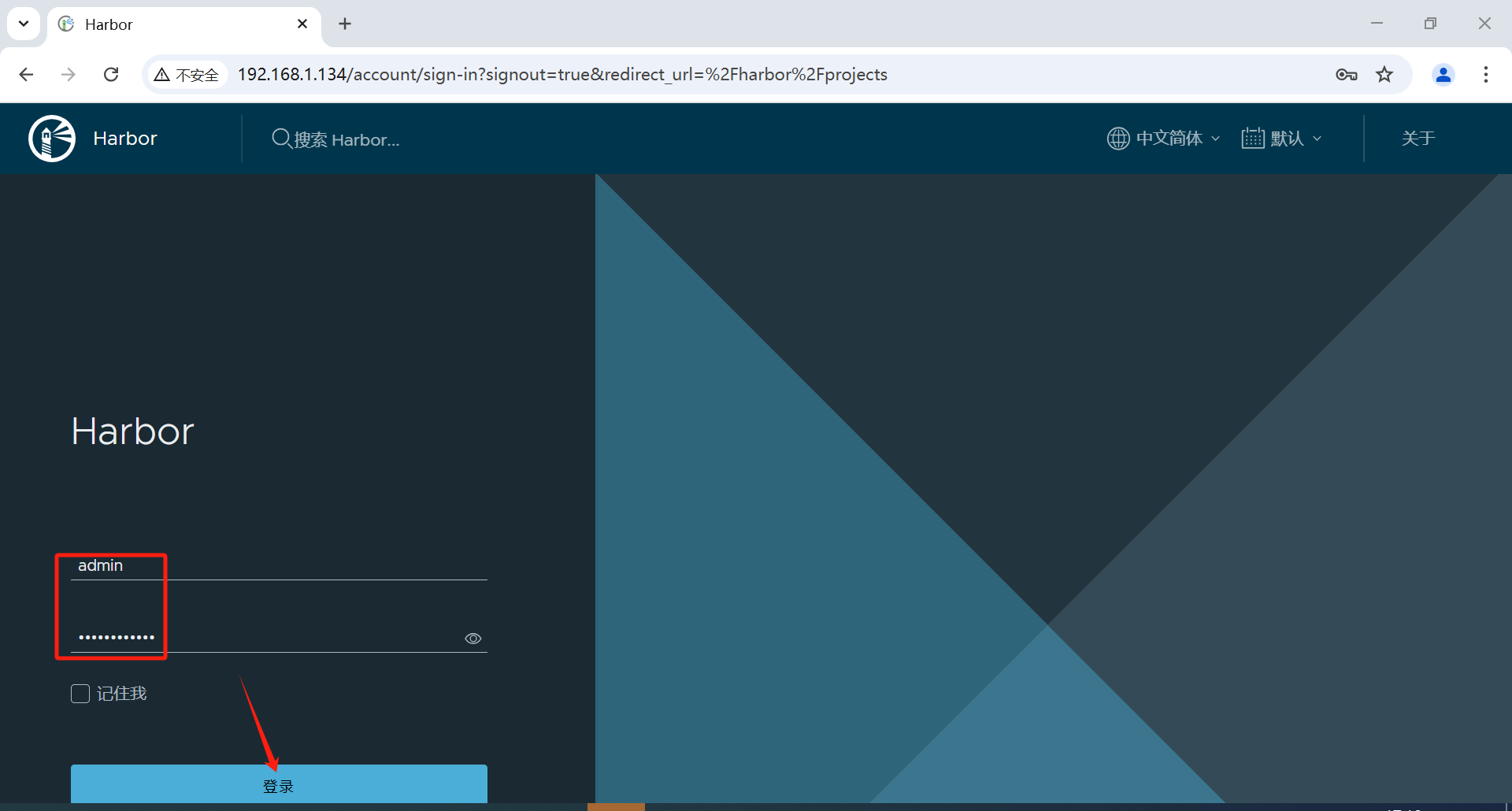Open a new browser tab

click(345, 24)
